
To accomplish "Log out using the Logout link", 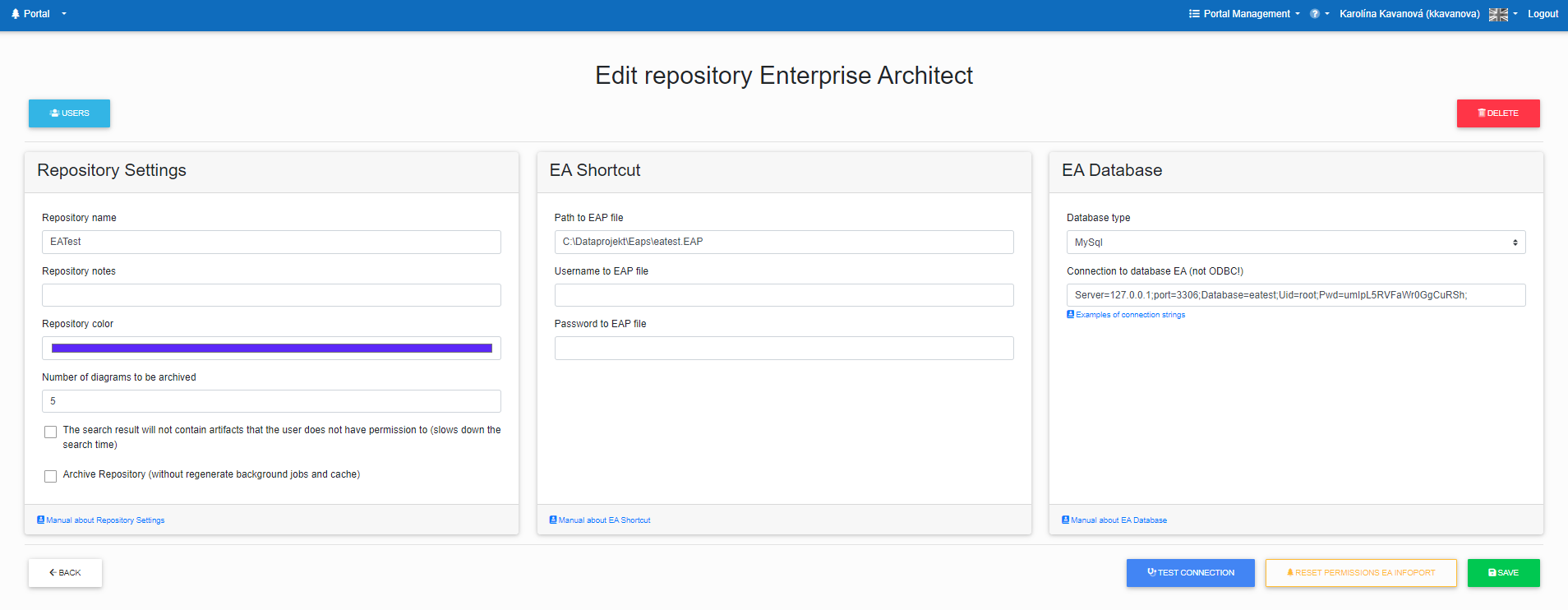I will (1543, 14).
